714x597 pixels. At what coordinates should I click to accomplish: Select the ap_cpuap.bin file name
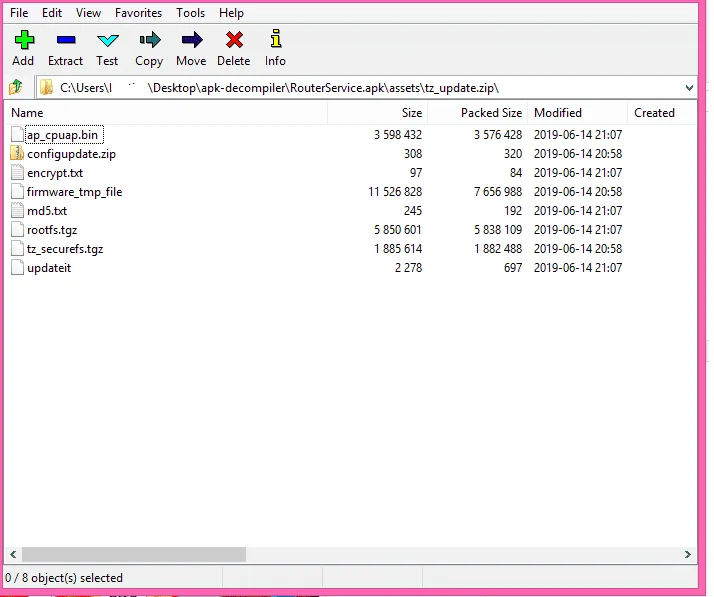click(x=62, y=135)
